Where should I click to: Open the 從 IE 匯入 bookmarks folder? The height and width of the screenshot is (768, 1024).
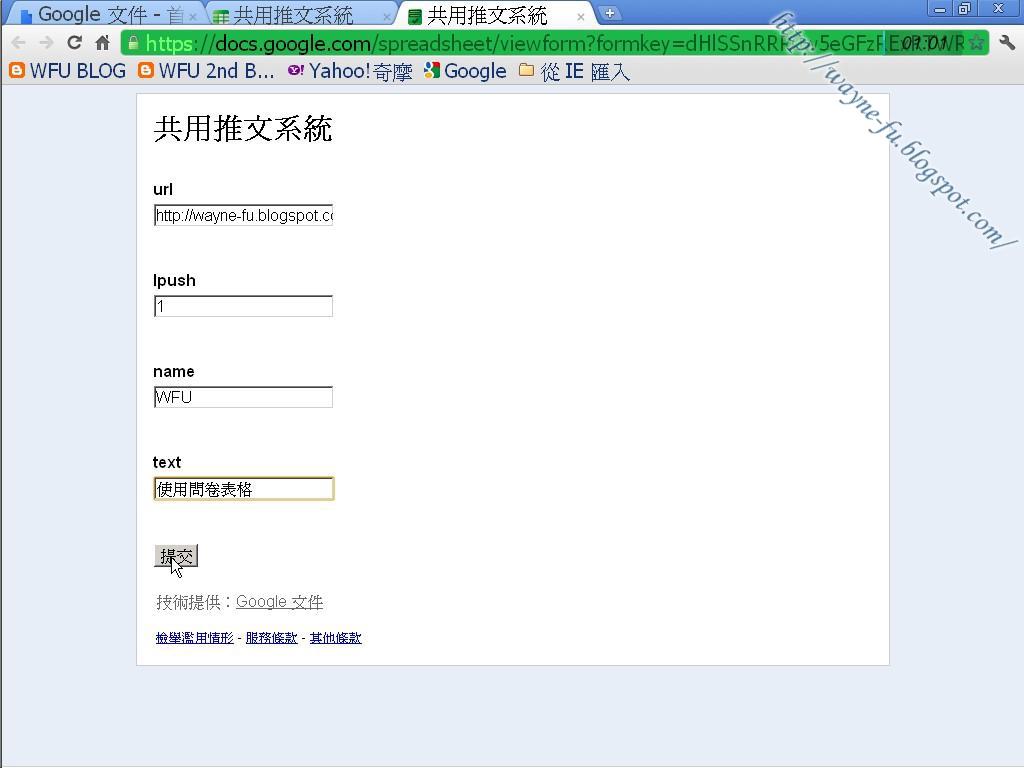pos(575,71)
